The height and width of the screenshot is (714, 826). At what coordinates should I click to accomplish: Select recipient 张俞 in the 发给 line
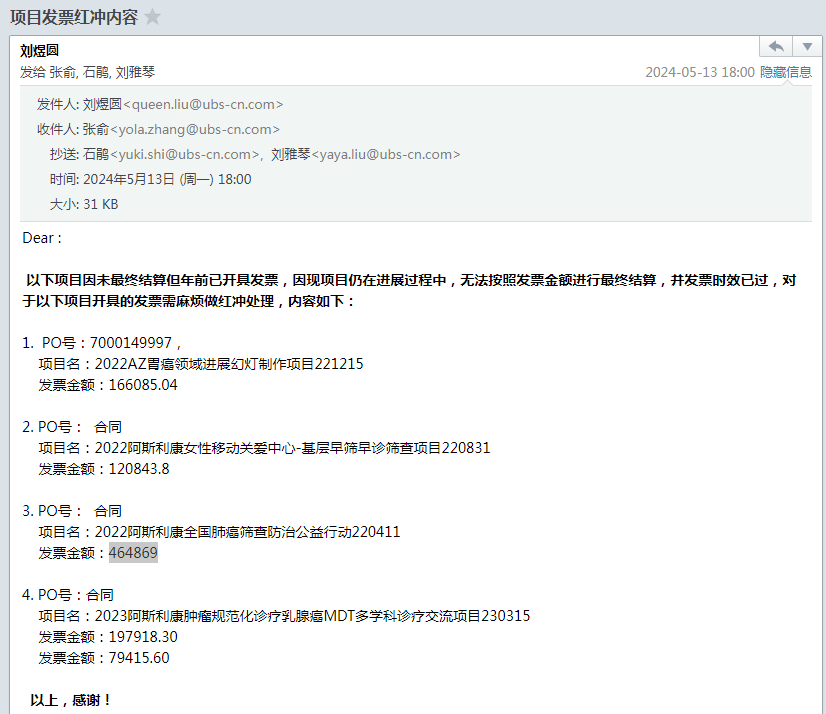coord(62,73)
